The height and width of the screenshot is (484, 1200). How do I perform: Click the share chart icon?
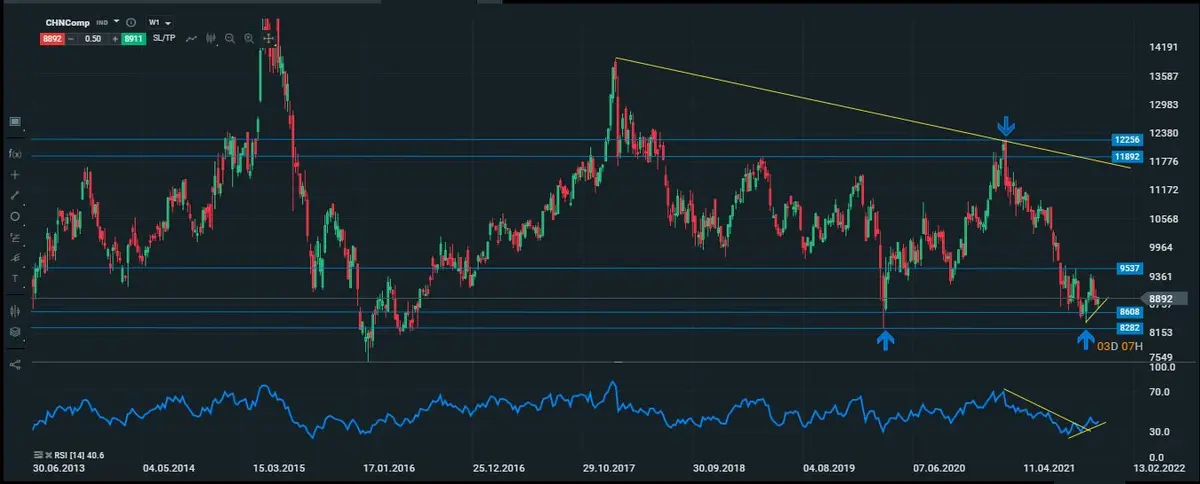pyautogui.click(x=15, y=364)
